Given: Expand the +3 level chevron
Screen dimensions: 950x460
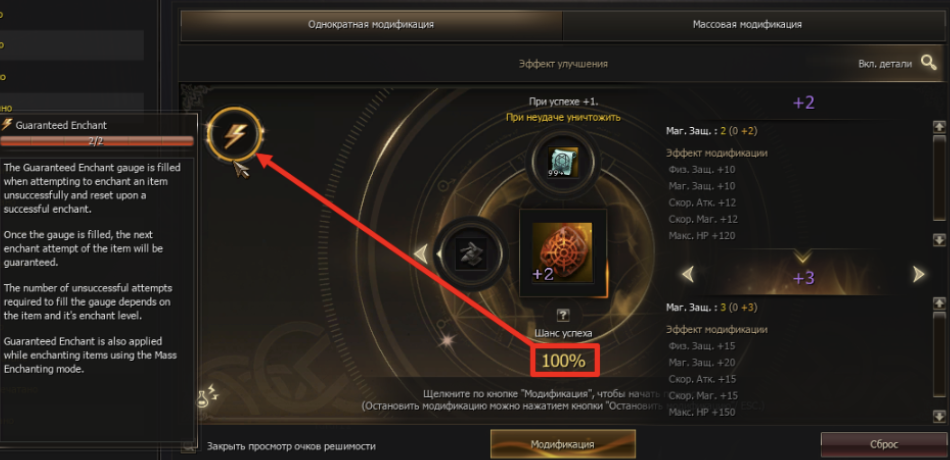Looking at the screenshot, I should click(x=803, y=256).
